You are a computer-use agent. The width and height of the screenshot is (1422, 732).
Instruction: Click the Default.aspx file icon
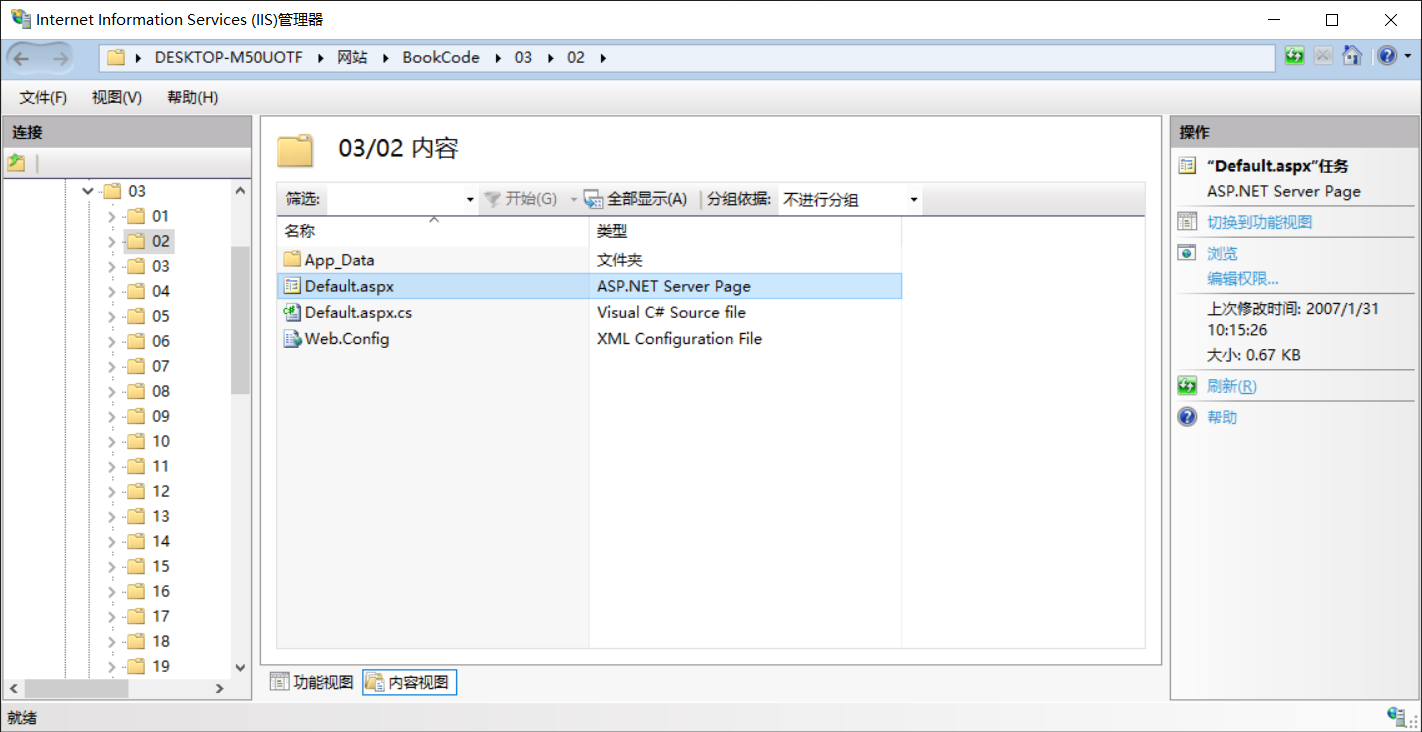point(292,286)
